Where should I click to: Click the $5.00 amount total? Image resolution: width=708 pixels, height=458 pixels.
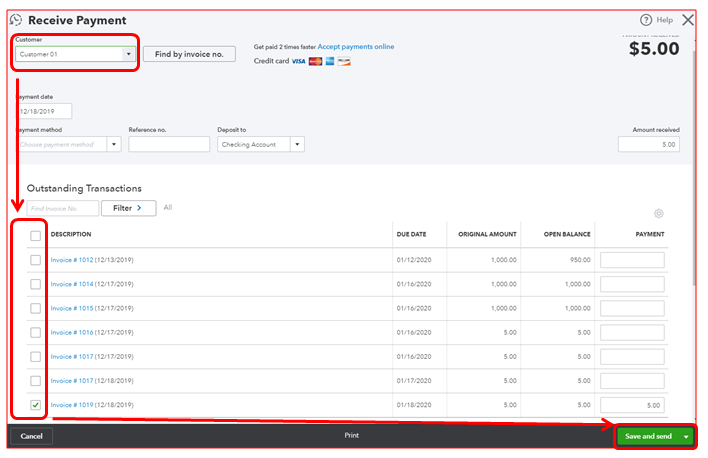click(654, 49)
